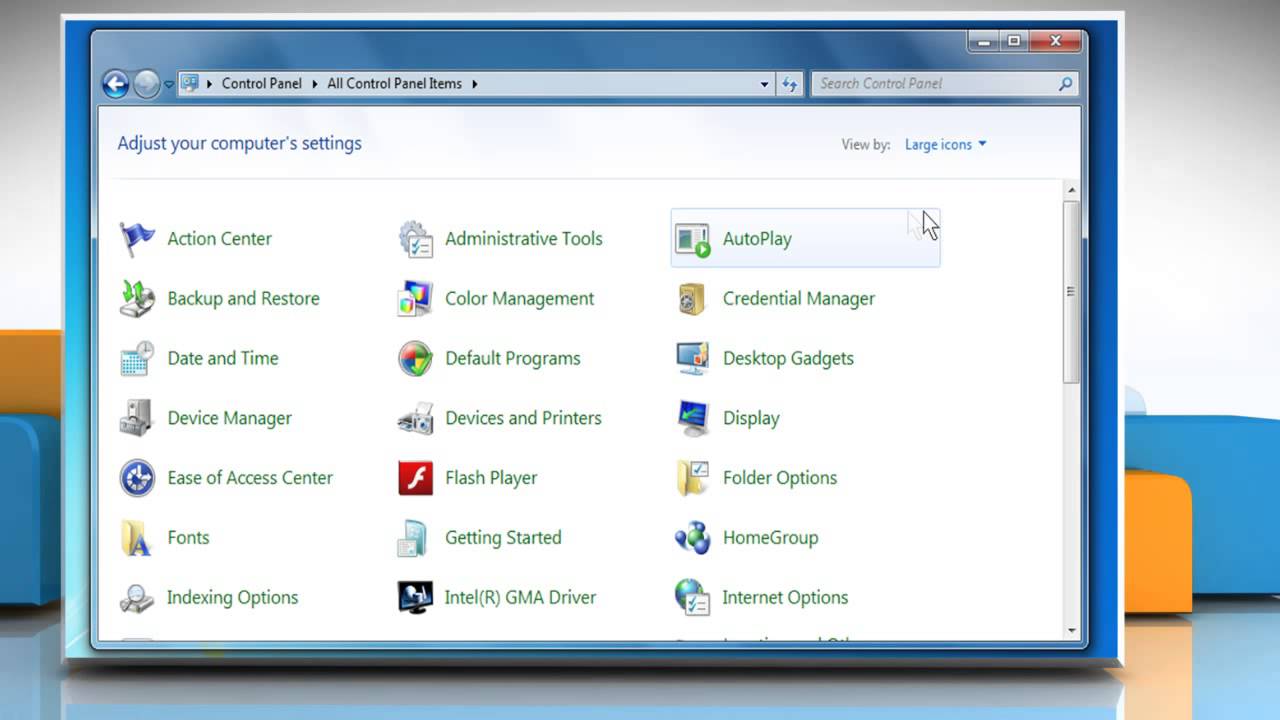Click the HomeGroup spheres icon
Image resolution: width=1280 pixels, height=720 pixels.
tap(692, 538)
